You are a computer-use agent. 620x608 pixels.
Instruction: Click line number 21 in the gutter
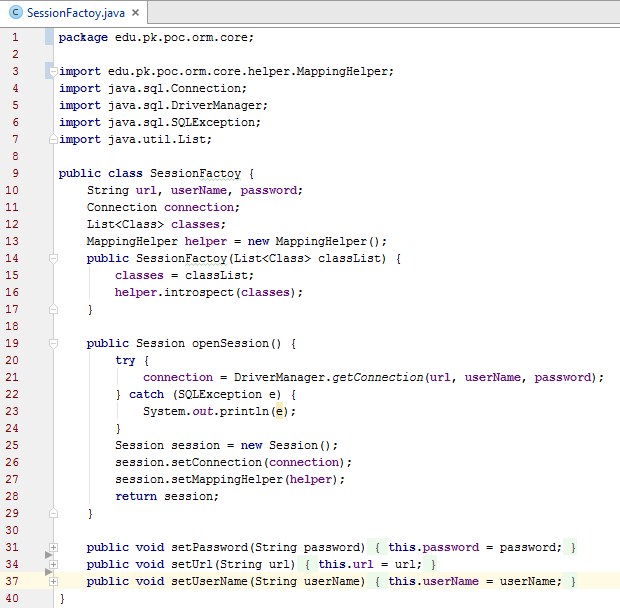click(12, 377)
